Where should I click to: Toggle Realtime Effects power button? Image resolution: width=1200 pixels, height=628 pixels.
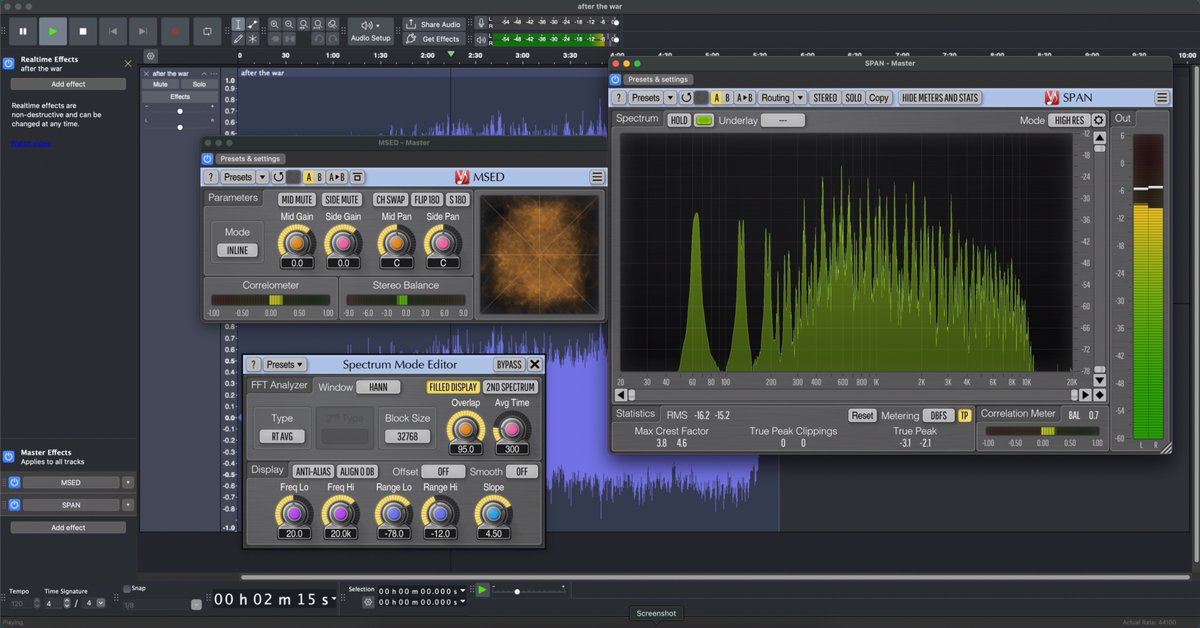pos(9,63)
